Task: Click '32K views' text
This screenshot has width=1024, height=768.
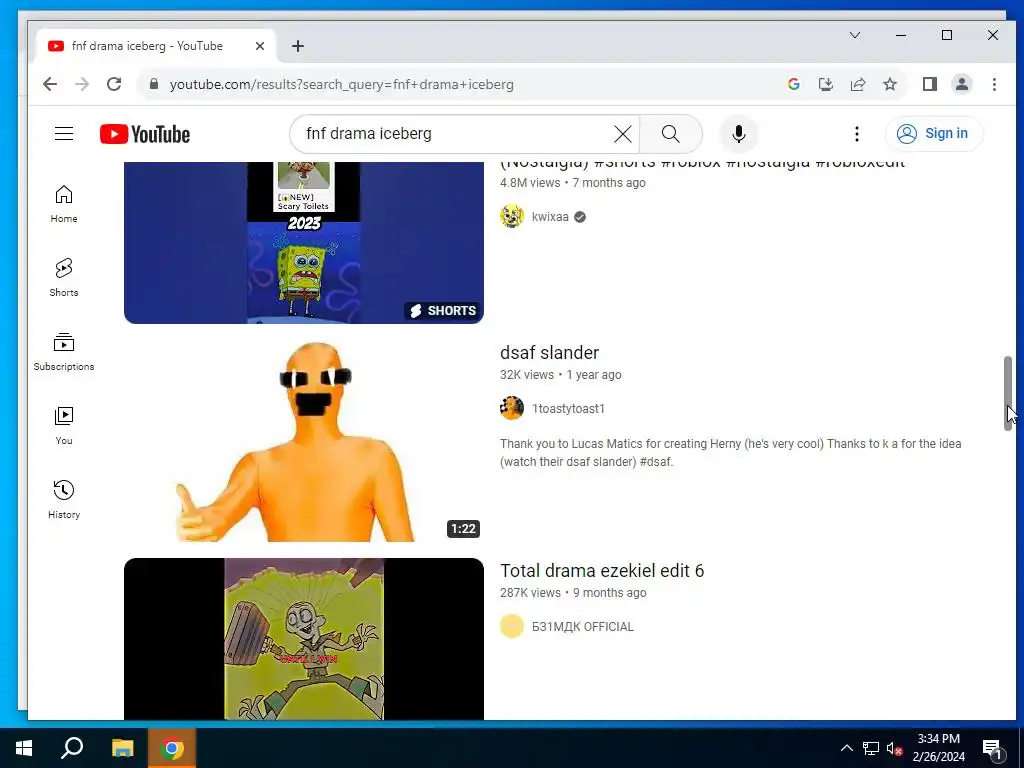Action: [526, 375]
